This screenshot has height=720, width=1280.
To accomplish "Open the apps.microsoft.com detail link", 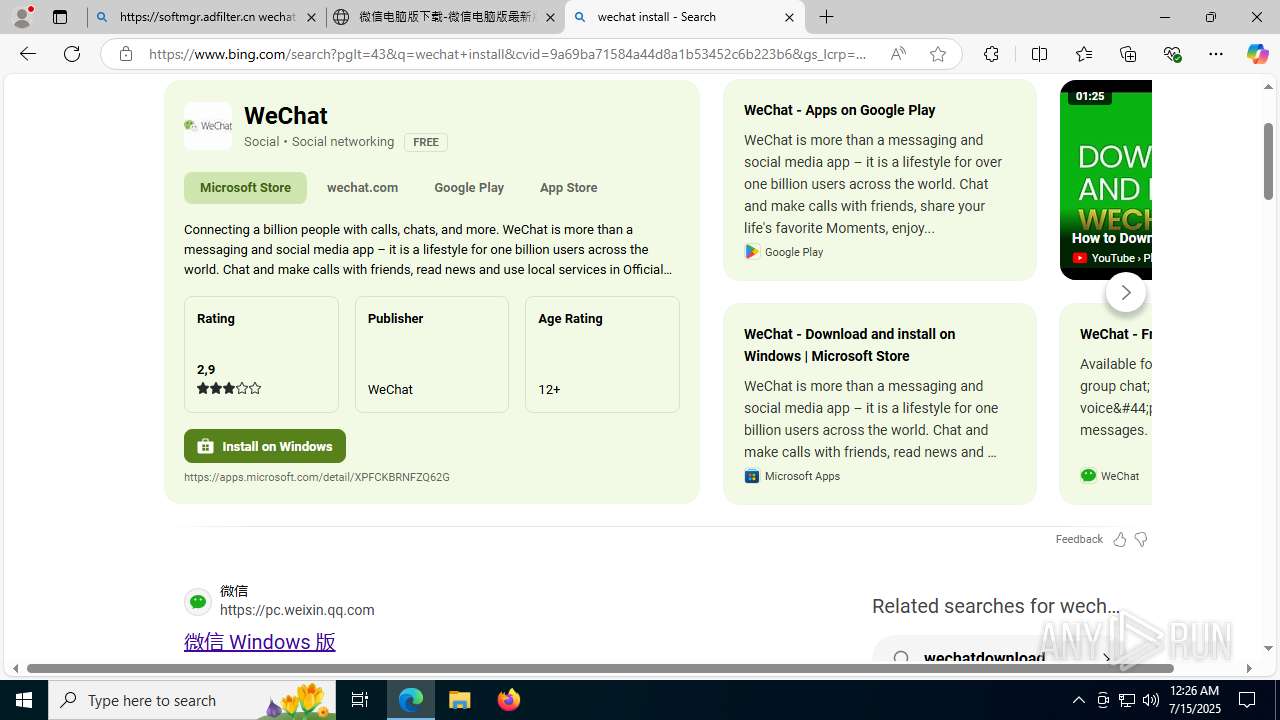I will [x=317, y=477].
